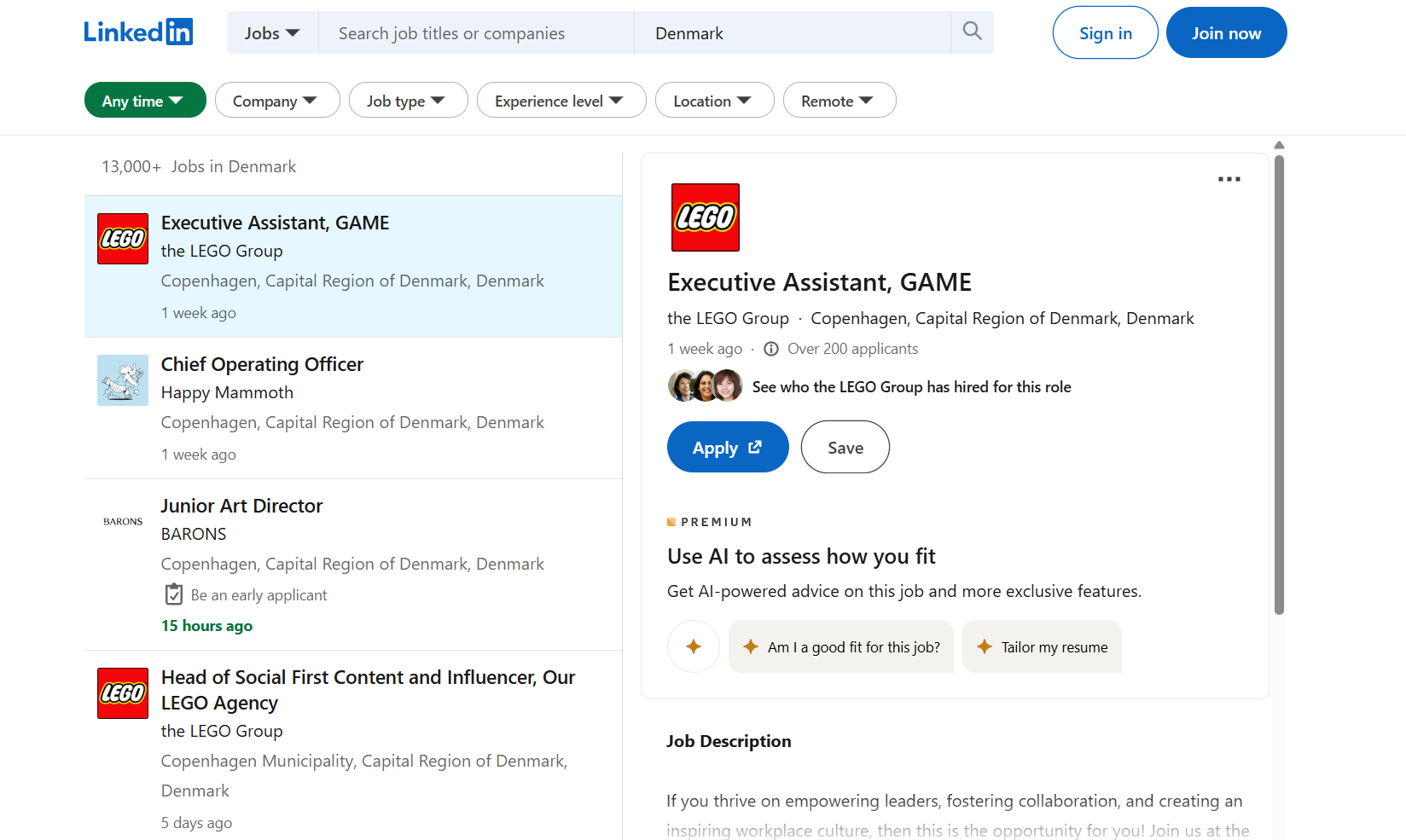Expand the Remote filter
1406x840 pixels.
pyautogui.click(x=840, y=100)
